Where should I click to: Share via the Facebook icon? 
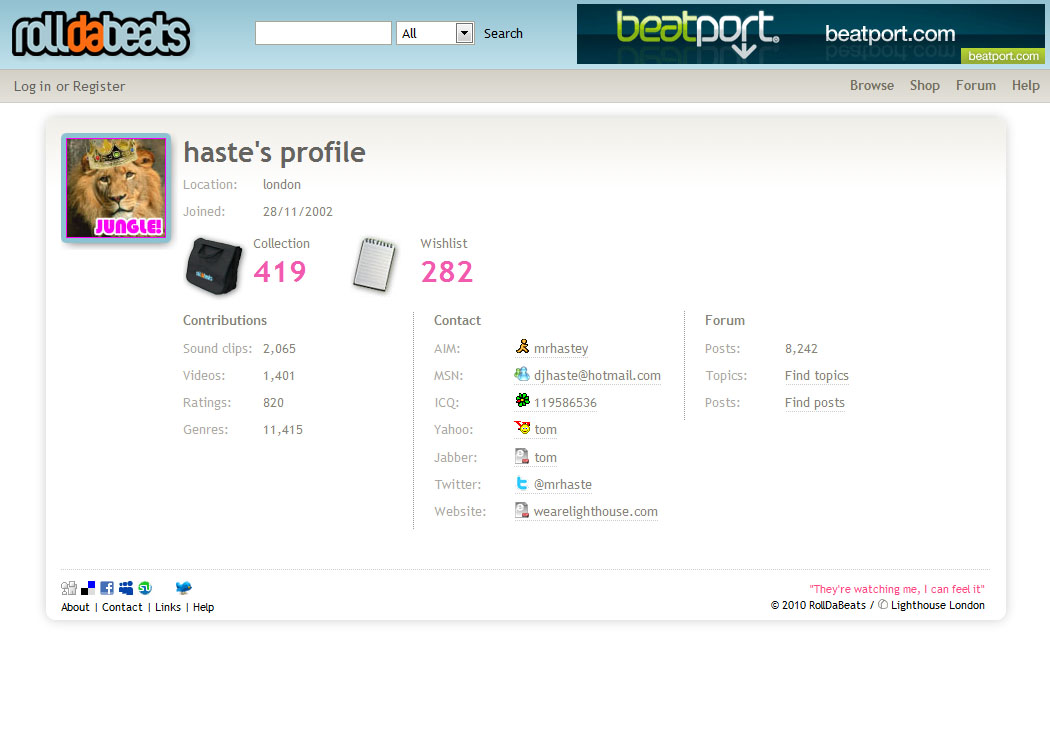pyautogui.click(x=107, y=588)
